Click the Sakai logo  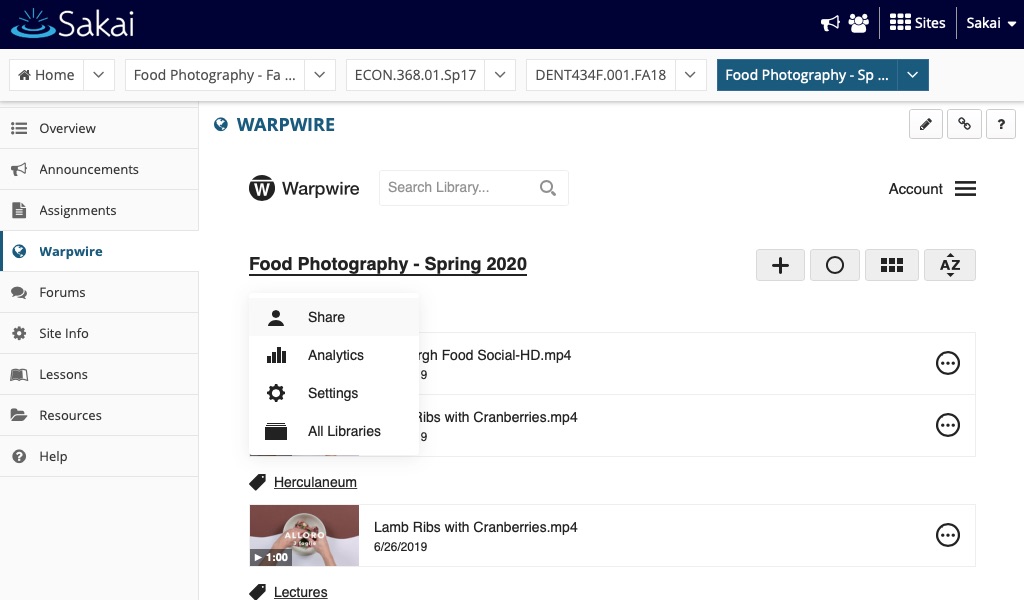(x=72, y=24)
